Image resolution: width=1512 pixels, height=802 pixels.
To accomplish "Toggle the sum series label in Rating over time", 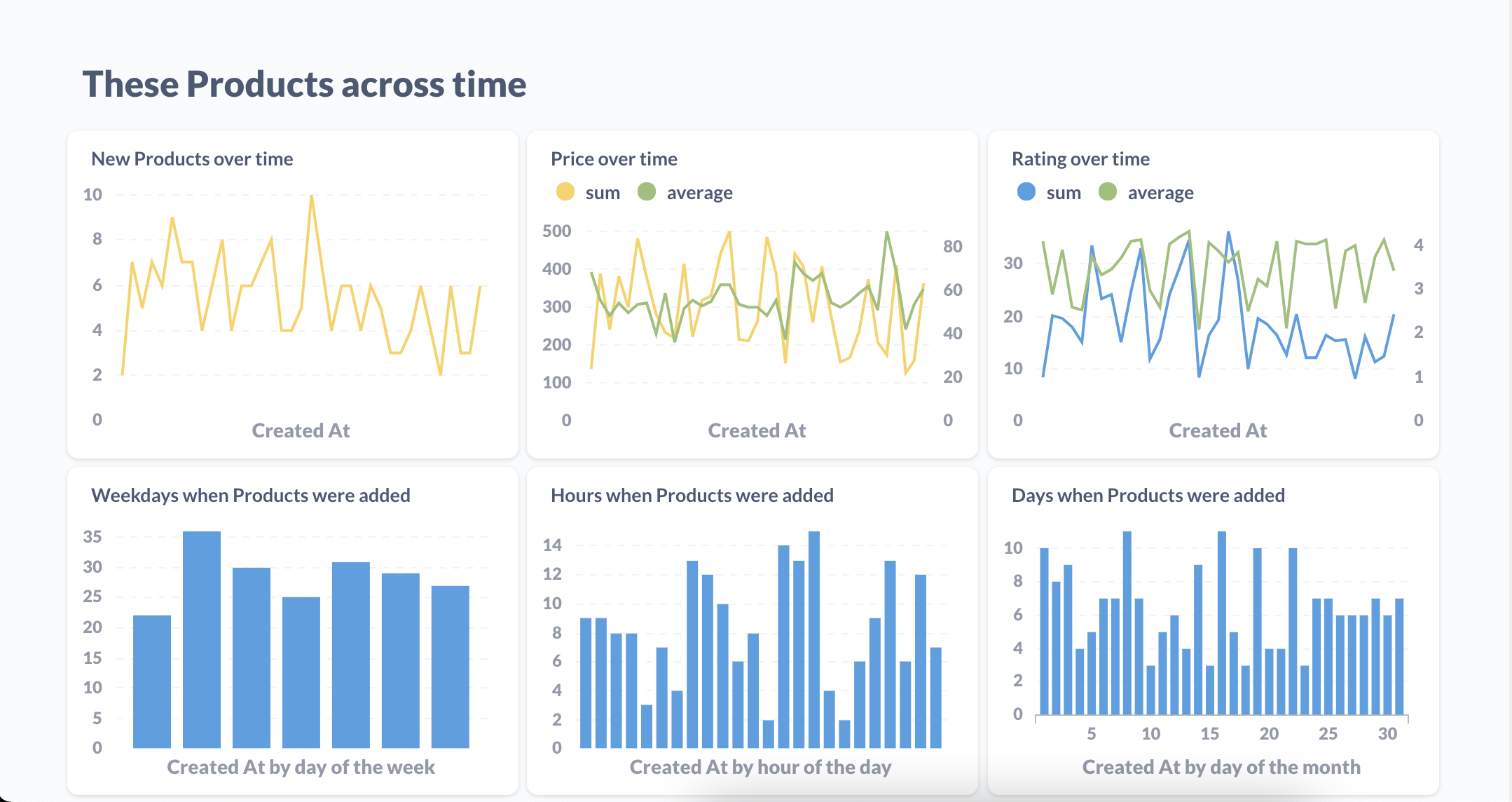I will [x=1064, y=193].
